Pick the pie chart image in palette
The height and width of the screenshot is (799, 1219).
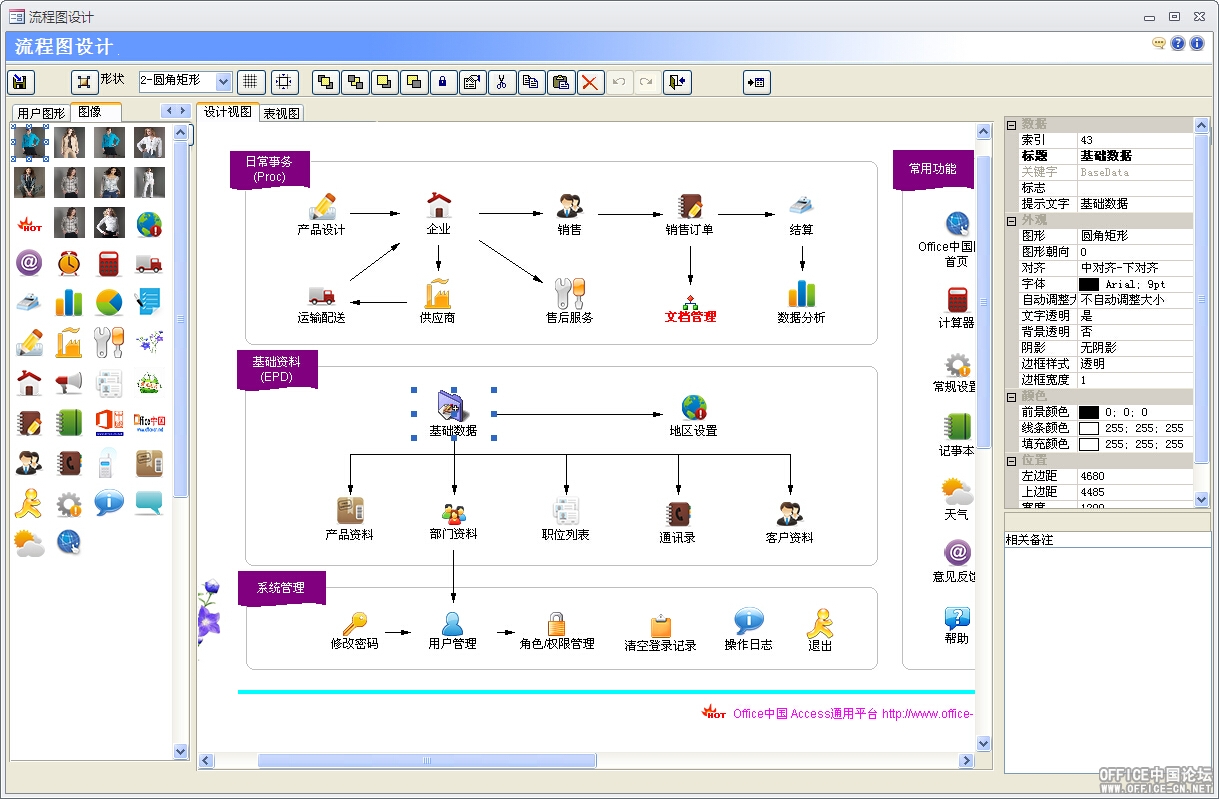109,302
